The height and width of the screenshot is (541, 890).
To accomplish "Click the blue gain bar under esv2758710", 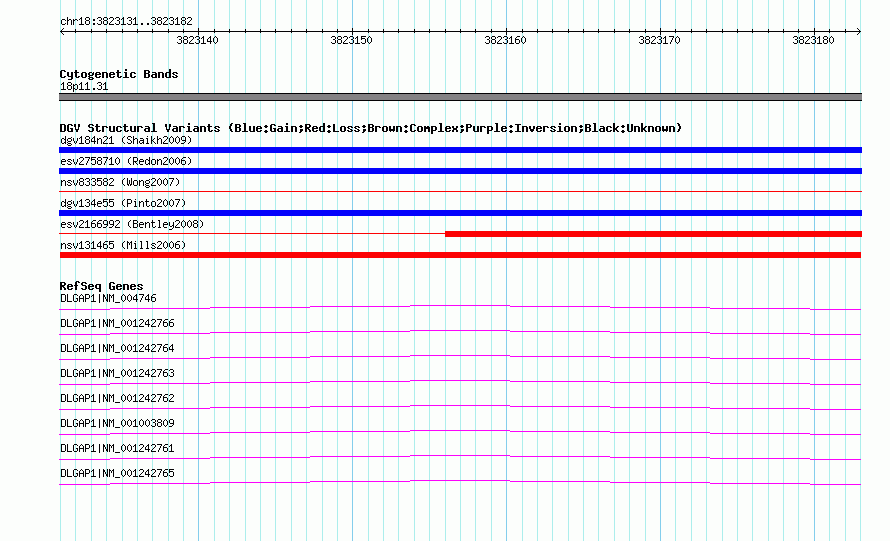I will click(460, 171).
